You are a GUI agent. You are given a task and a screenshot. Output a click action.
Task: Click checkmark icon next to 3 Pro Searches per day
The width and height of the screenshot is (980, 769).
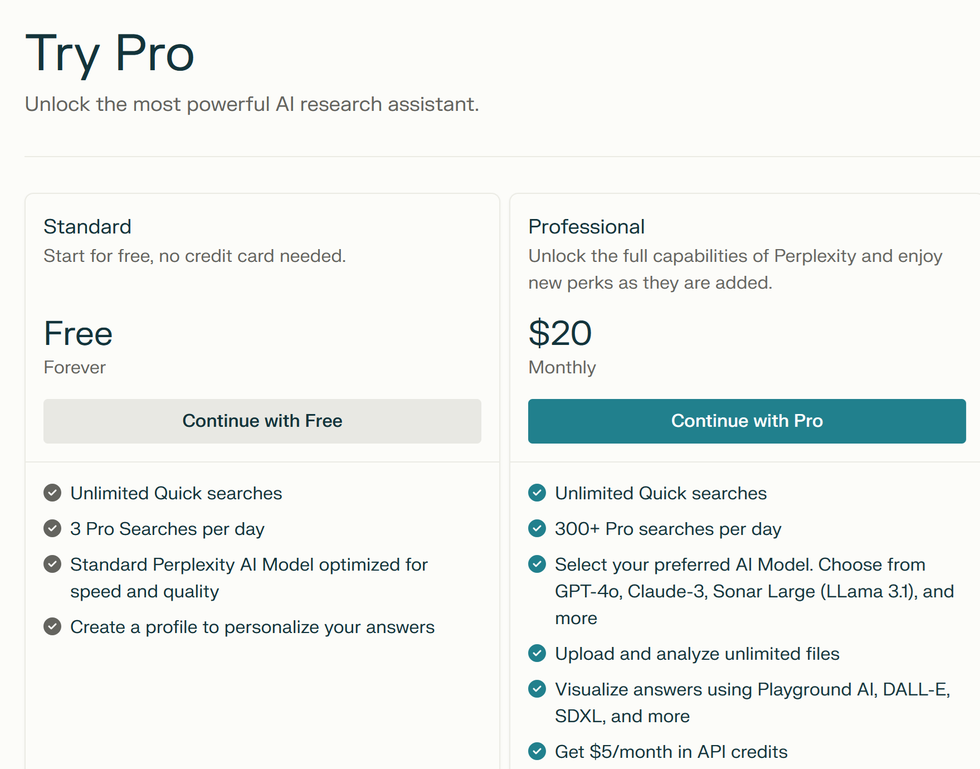click(52, 529)
